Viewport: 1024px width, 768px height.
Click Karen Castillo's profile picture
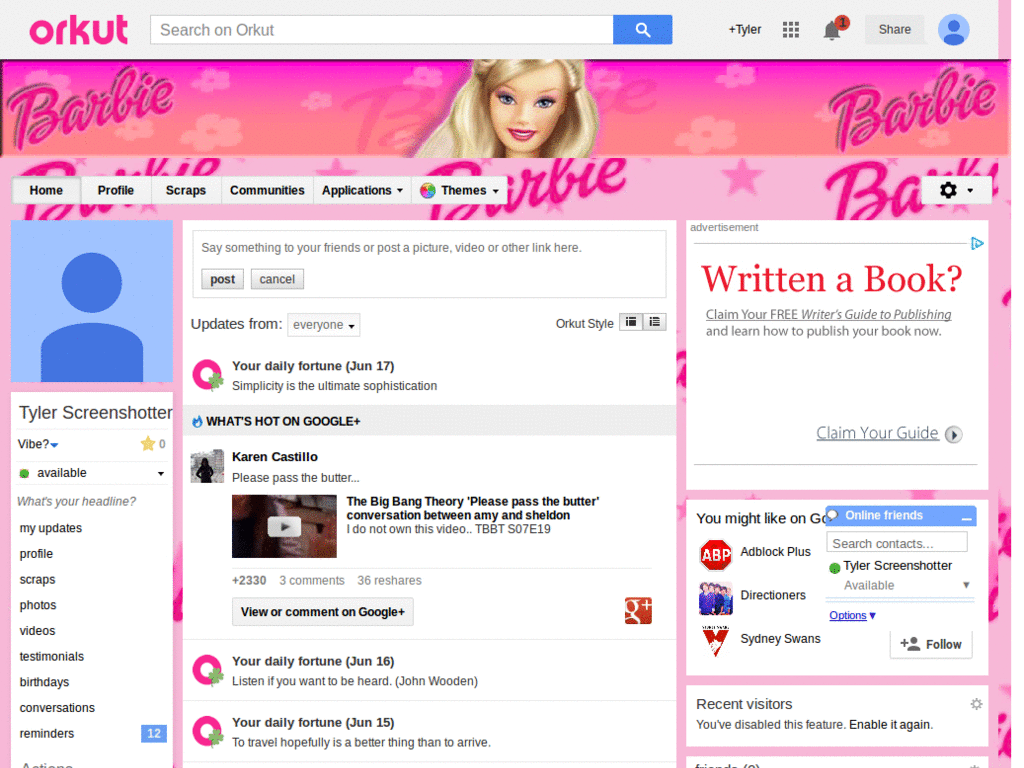click(x=207, y=466)
